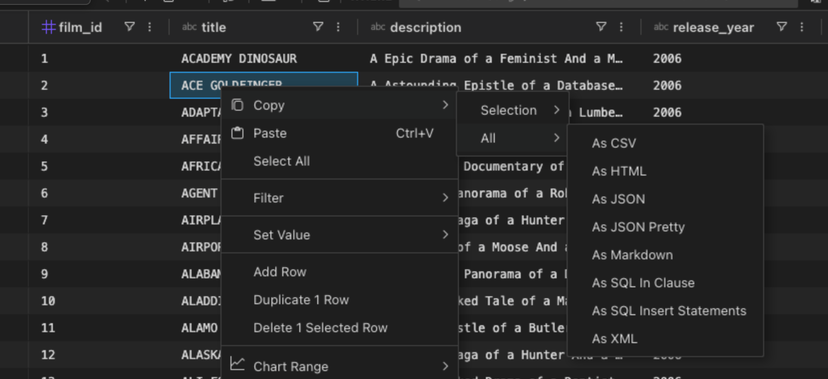Open release_year column options kebab menu
The width and height of the screenshot is (828, 379).
tap(802, 27)
